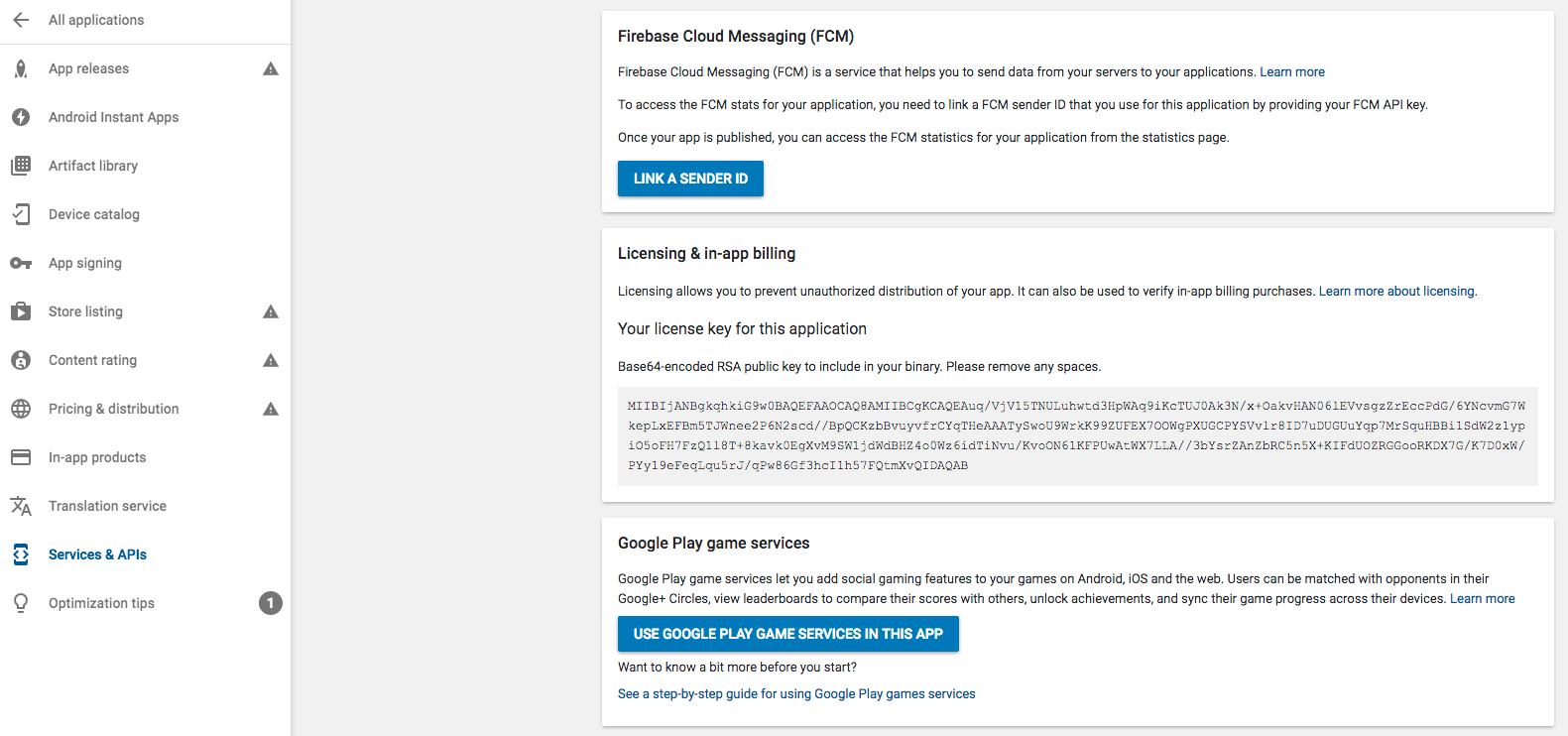The width and height of the screenshot is (1568, 736).
Task: Click the Store listing play bag icon
Action: [21, 311]
